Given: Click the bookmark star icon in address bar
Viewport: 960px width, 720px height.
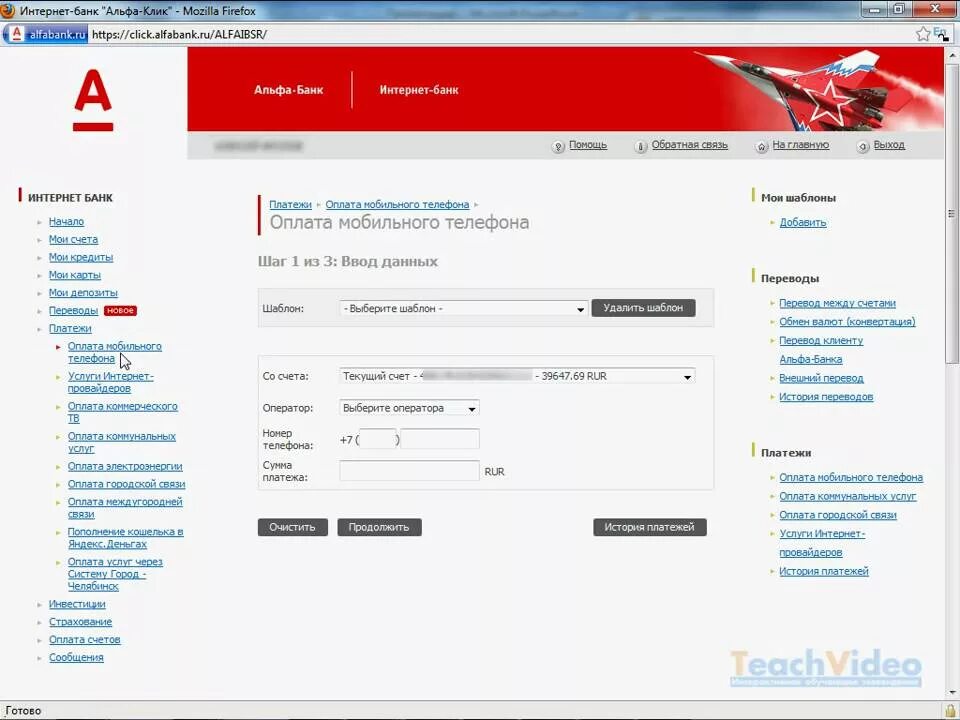Looking at the screenshot, I should [923, 34].
